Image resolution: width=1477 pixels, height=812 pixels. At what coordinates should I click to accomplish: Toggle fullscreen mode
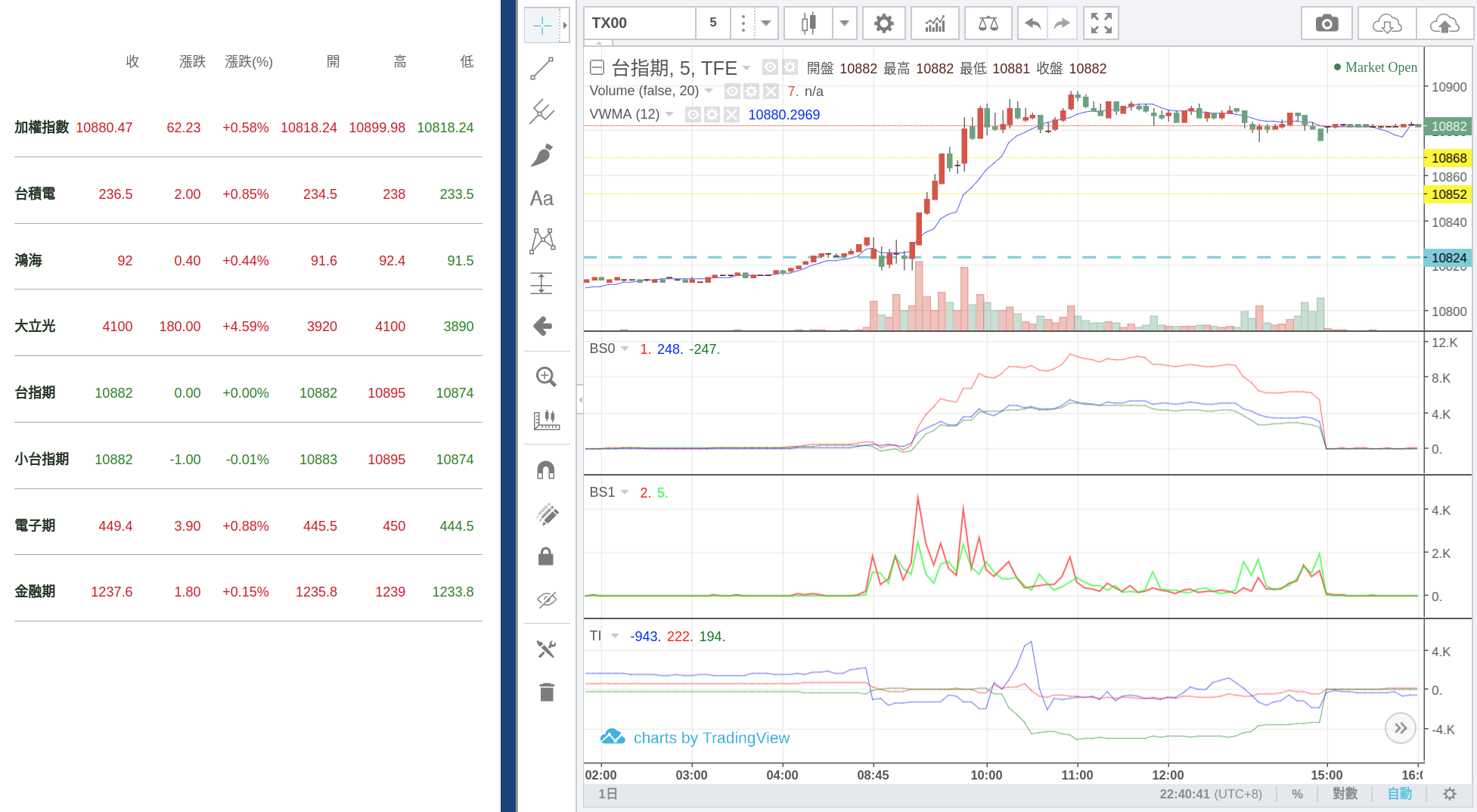click(1101, 23)
